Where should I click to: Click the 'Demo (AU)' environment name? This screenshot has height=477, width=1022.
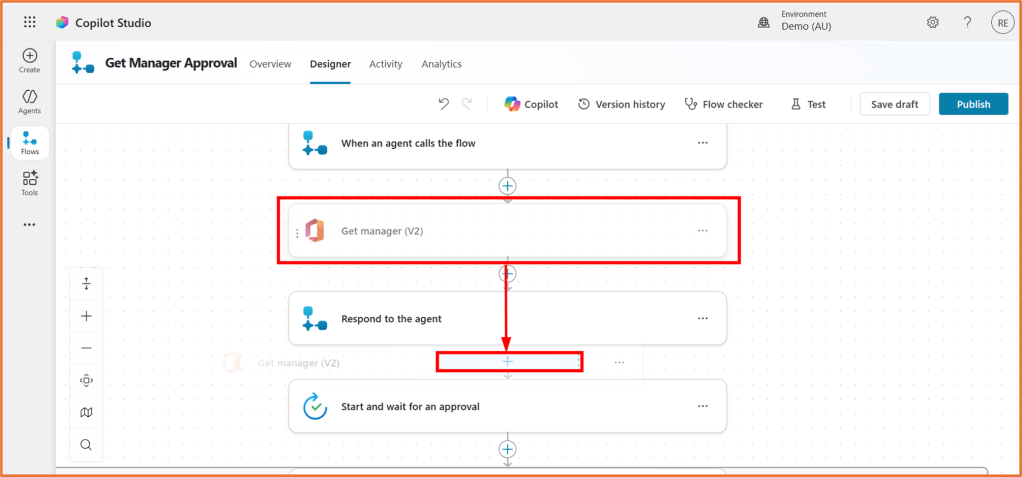pyautogui.click(x=806, y=27)
